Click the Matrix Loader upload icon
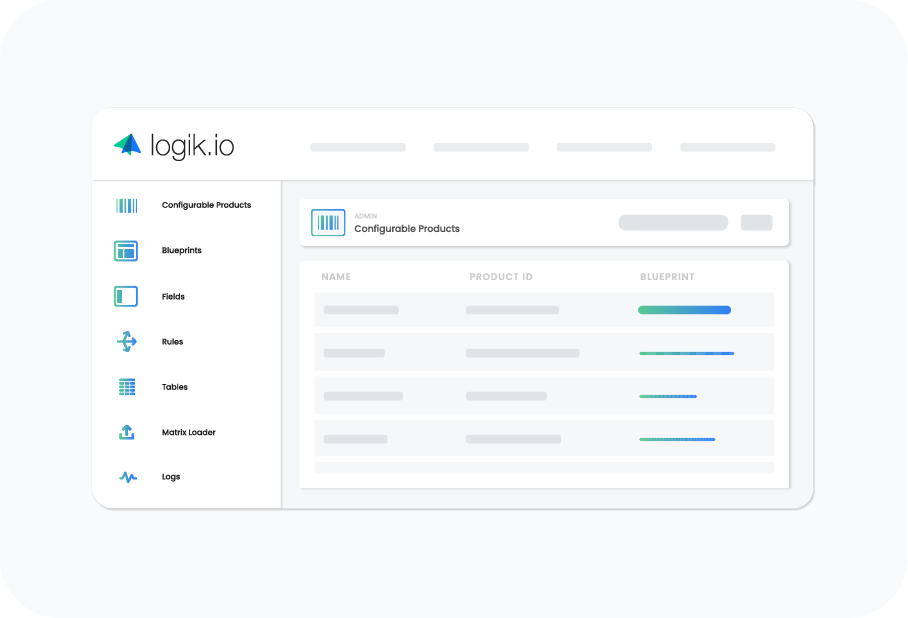908x618 pixels. [126, 432]
